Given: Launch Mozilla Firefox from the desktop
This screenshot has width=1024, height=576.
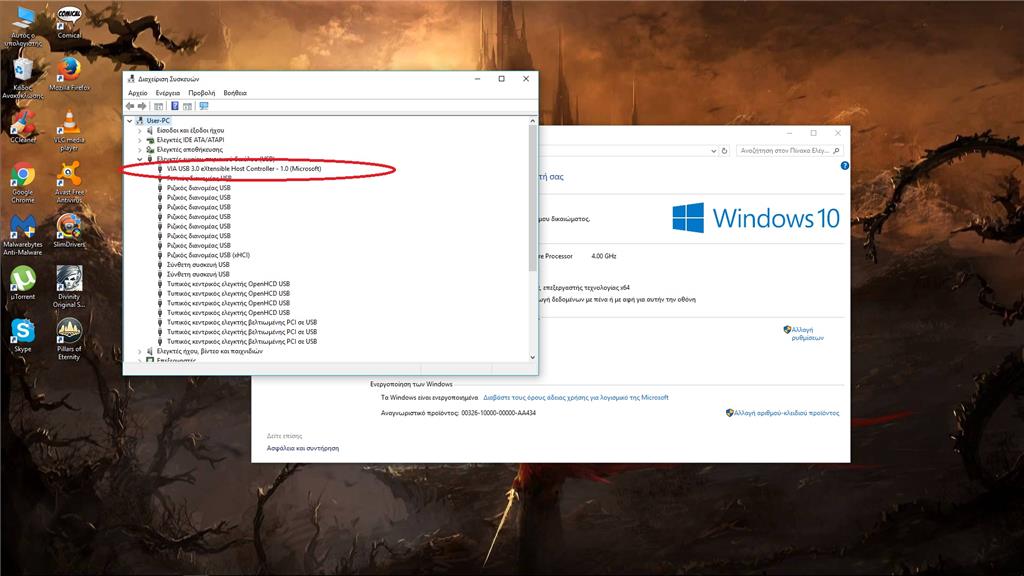Looking at the screenshot, I should pyautogui.click(x=69, y=74).
